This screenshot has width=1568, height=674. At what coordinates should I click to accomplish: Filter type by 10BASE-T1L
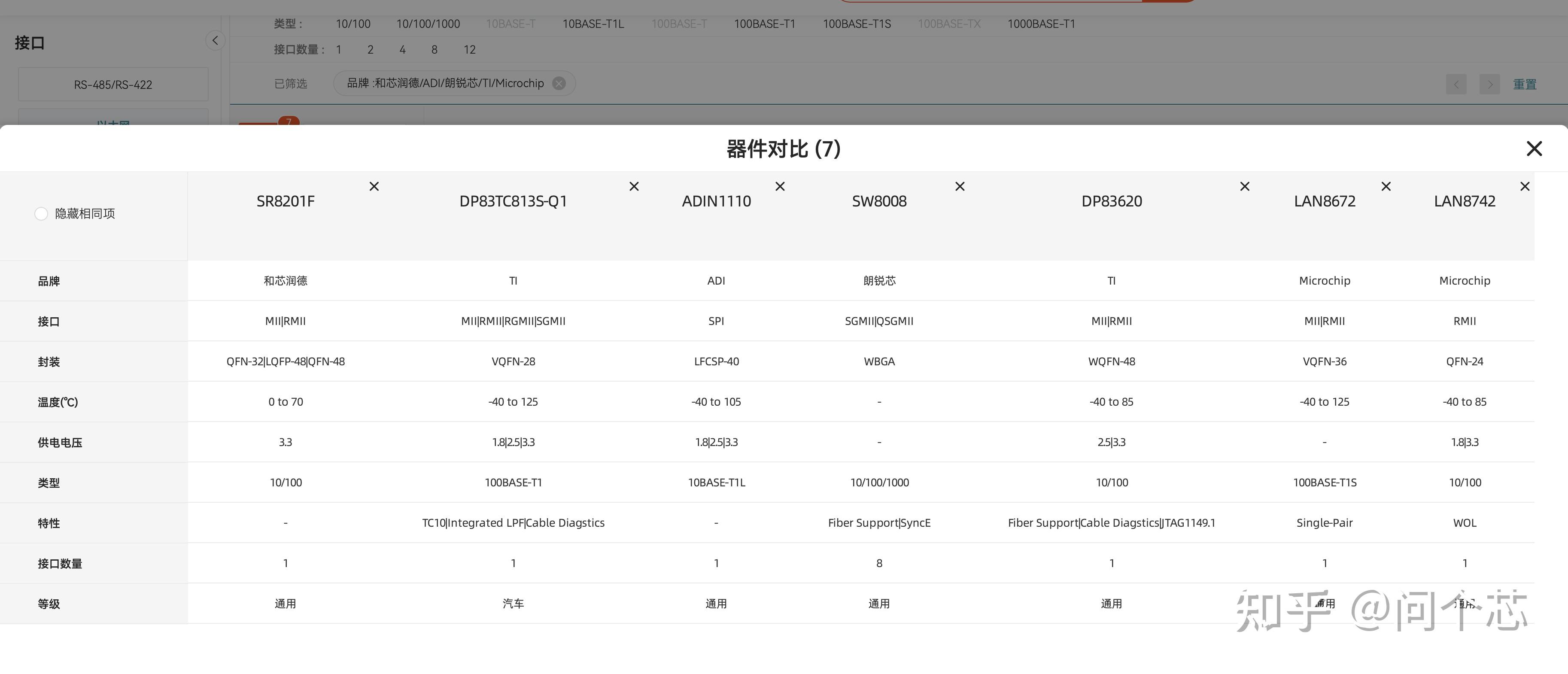click(593, 24)
